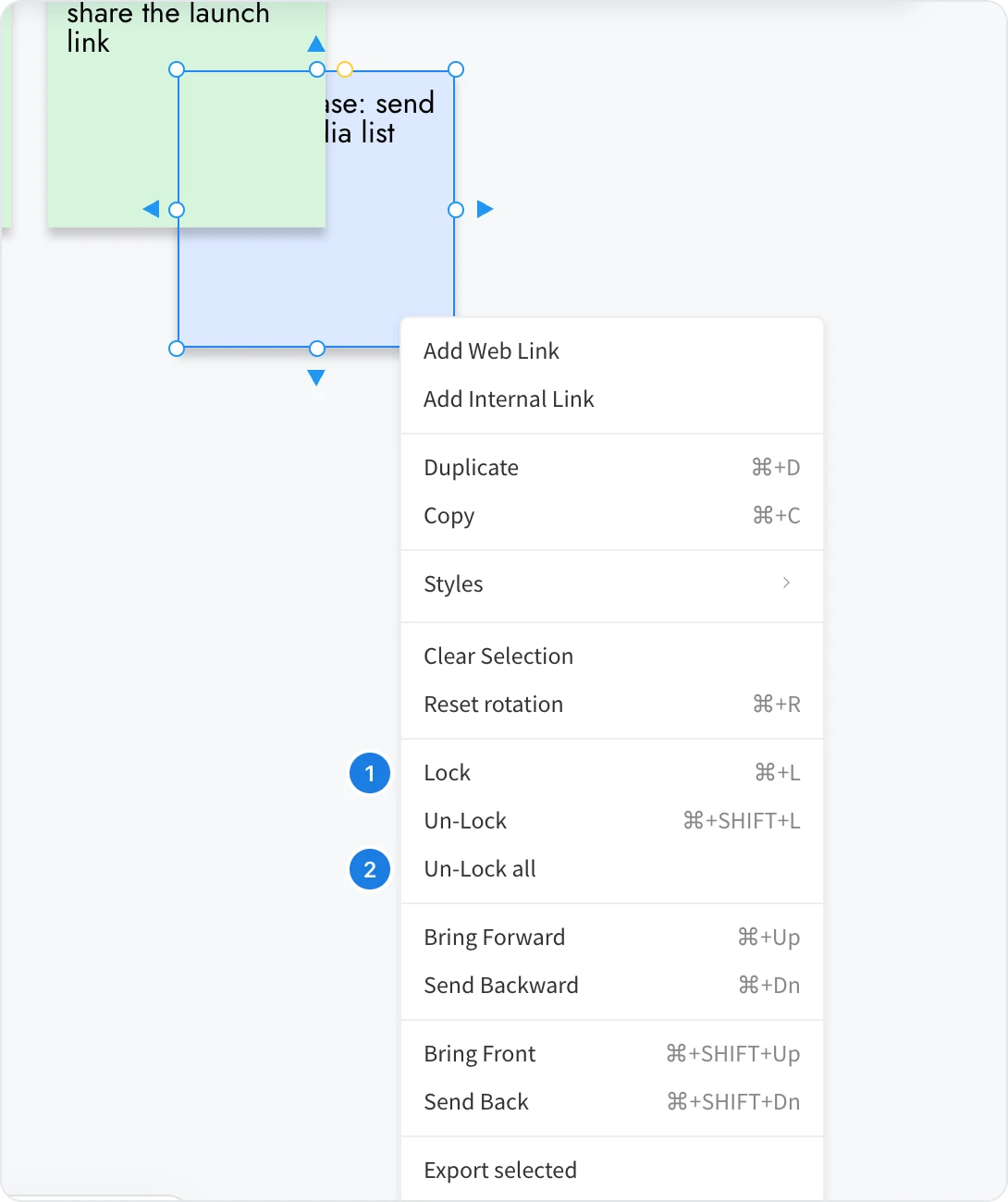Click the blue down arrow below selection
1008x1202 pixels.
click(316, 377)
